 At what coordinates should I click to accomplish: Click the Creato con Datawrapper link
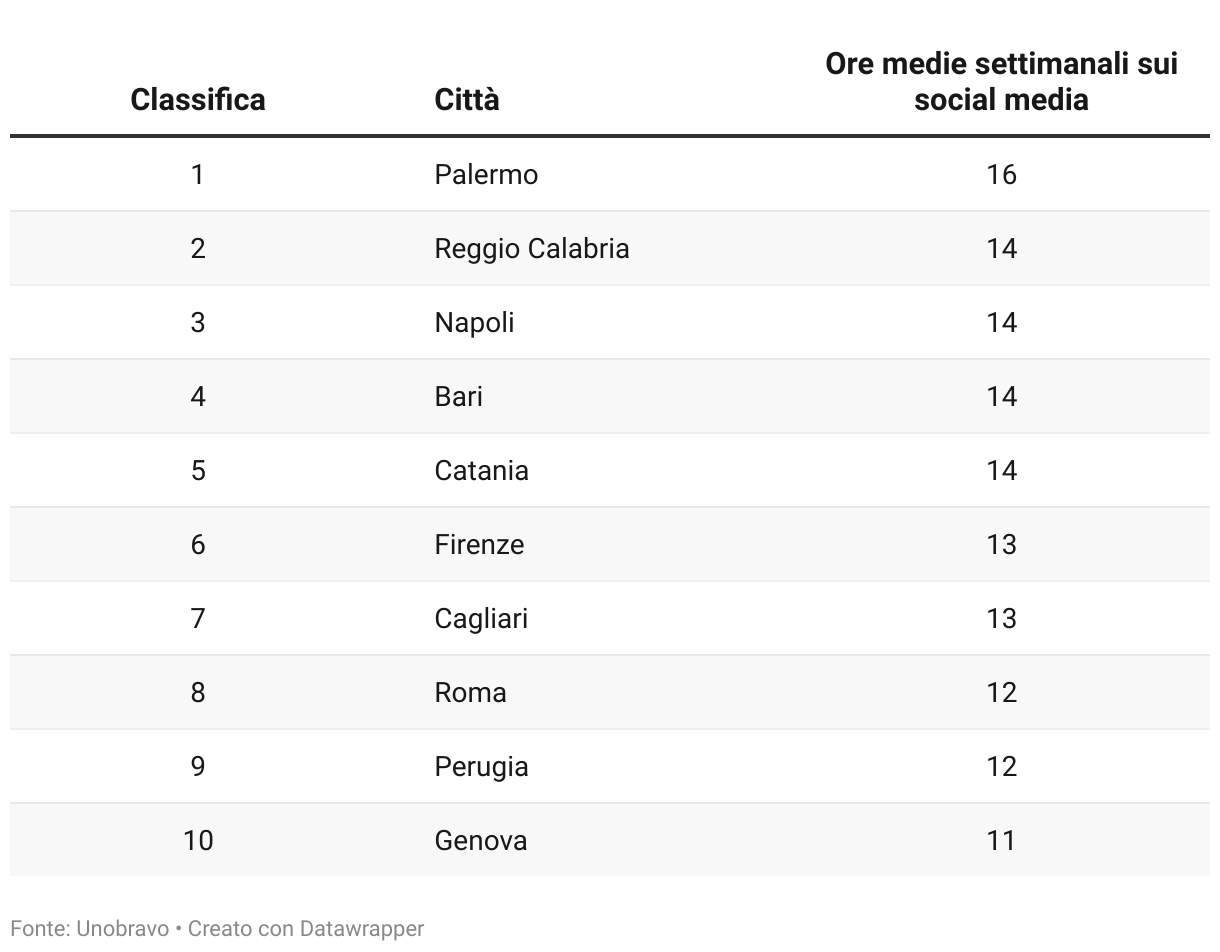pos(306,929)
